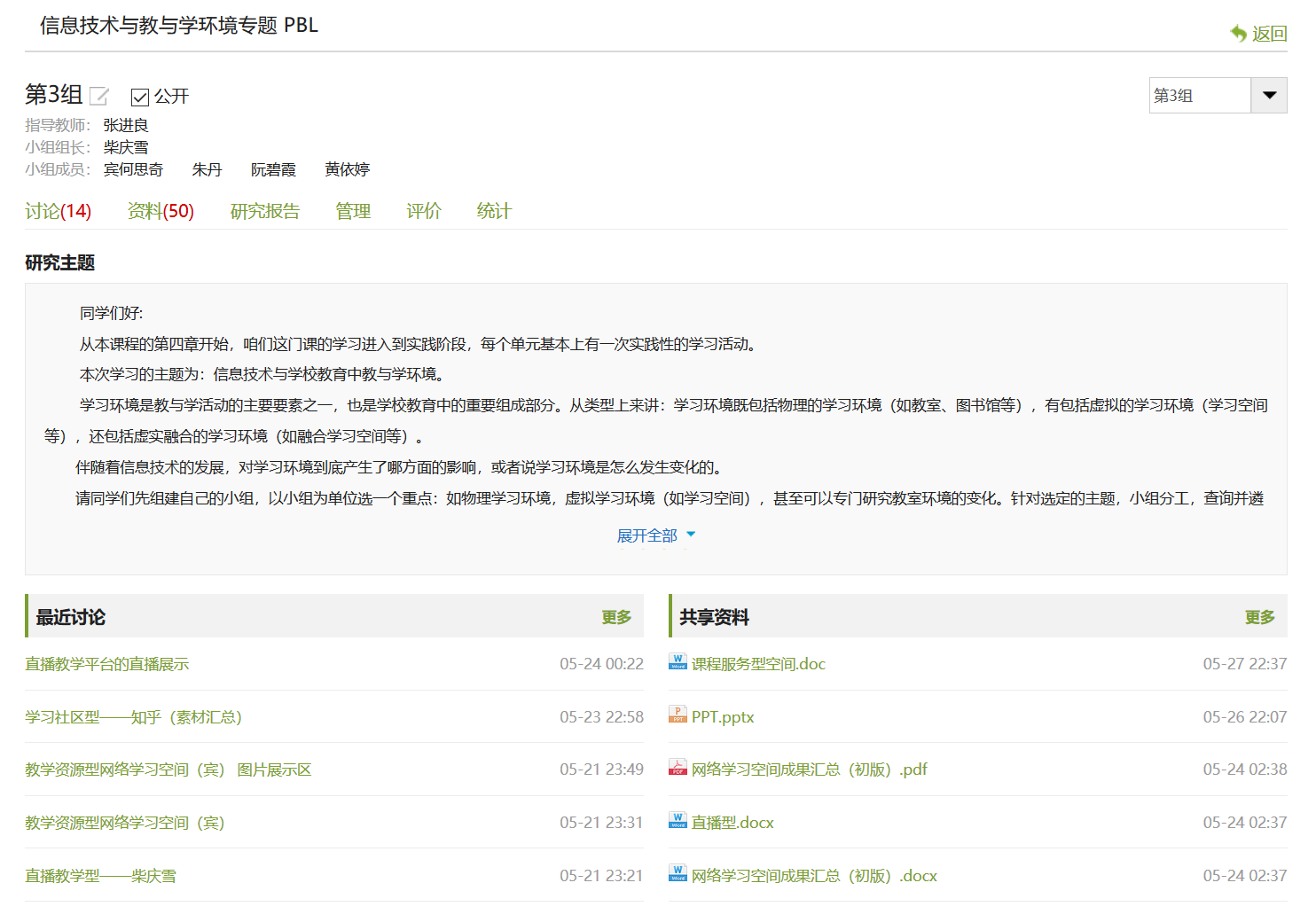
Task: Show more discussions via 最近讨论 更多
Action: 616,617
